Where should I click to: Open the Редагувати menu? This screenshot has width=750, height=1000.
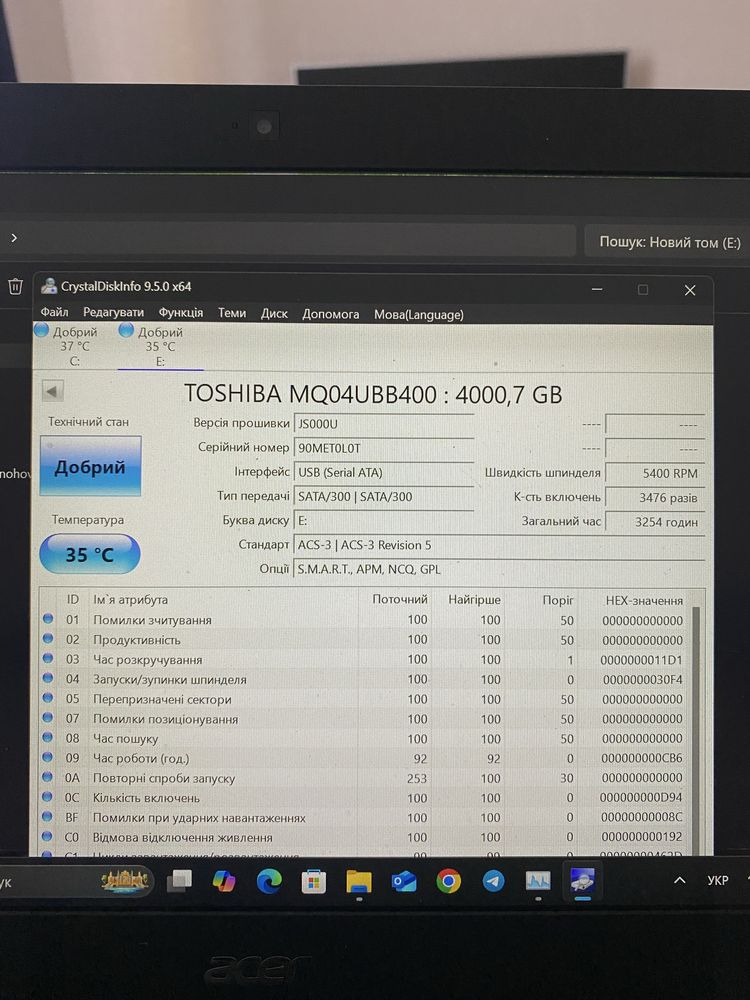click(114, 312)
